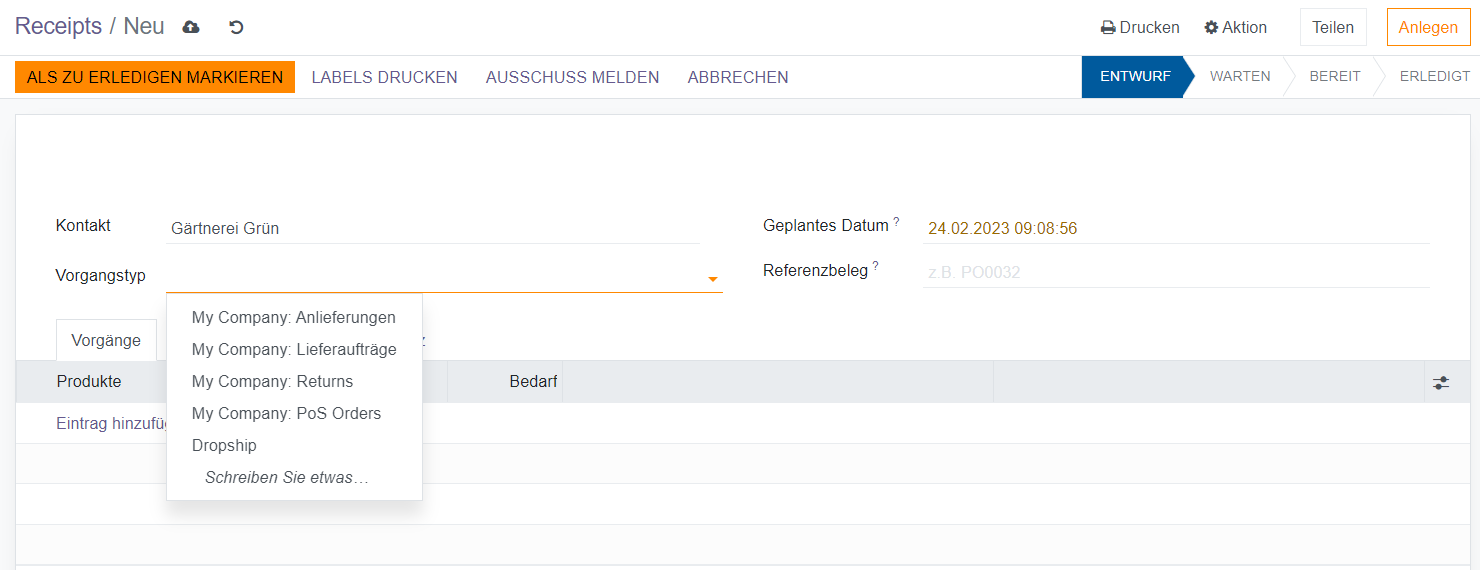Click the Receipts breadcrumb link
Viewport: 1480px width, 570px height.
[x=58, y=26]
